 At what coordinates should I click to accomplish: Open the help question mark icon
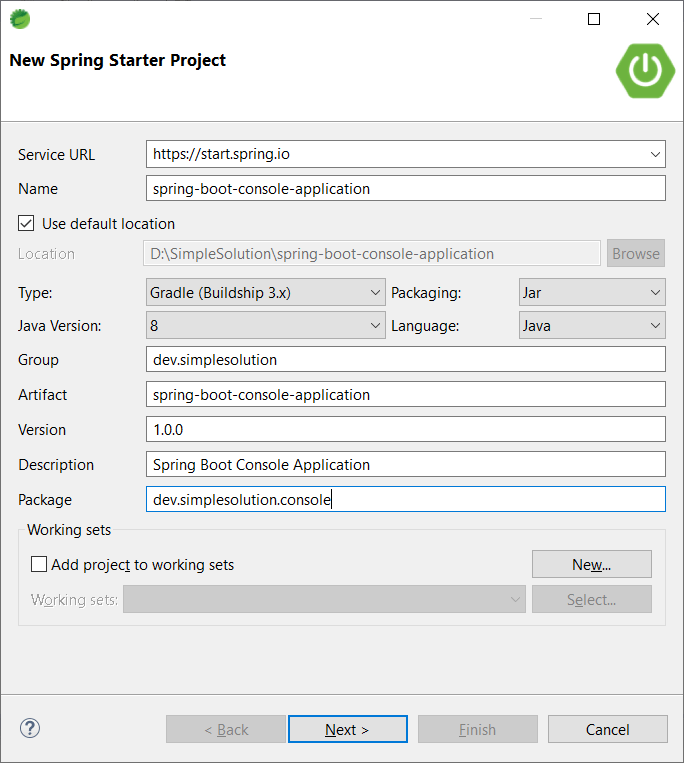30,728
